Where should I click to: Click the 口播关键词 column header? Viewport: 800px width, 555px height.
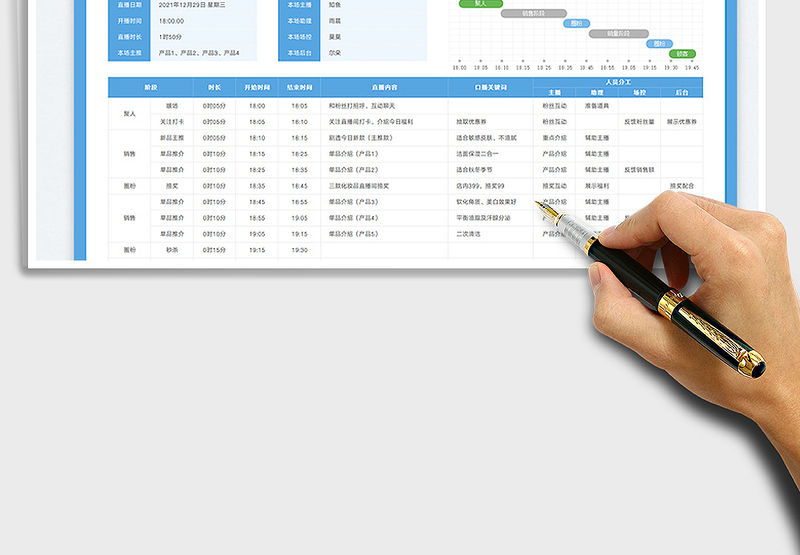(490, 88)
